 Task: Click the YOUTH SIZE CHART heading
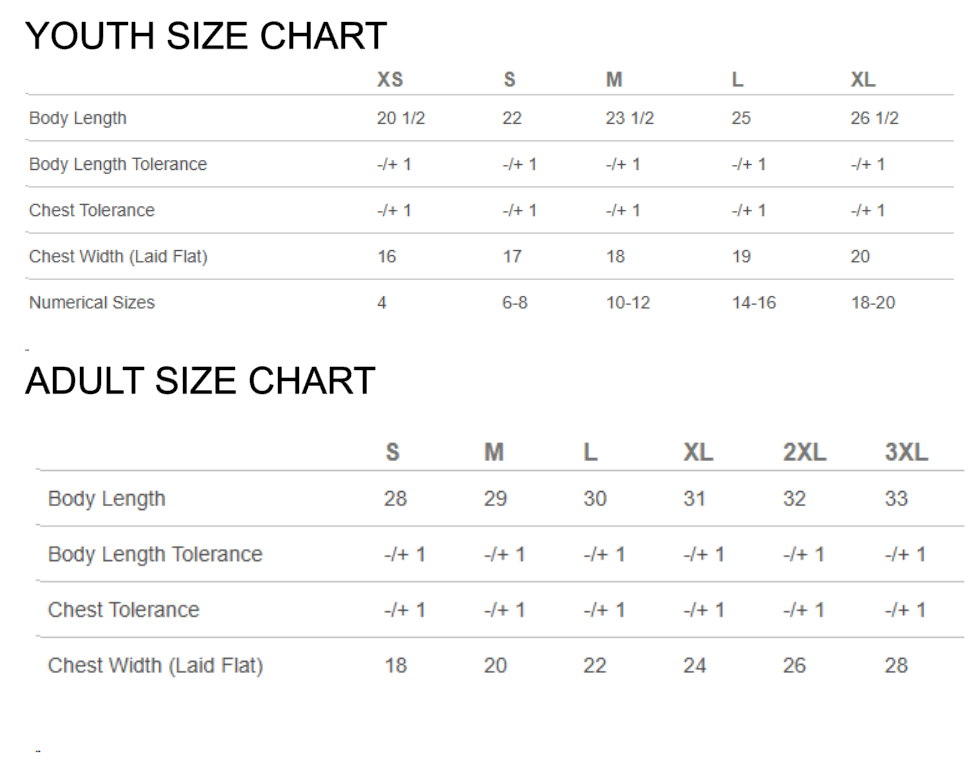[x=205, y=37]
